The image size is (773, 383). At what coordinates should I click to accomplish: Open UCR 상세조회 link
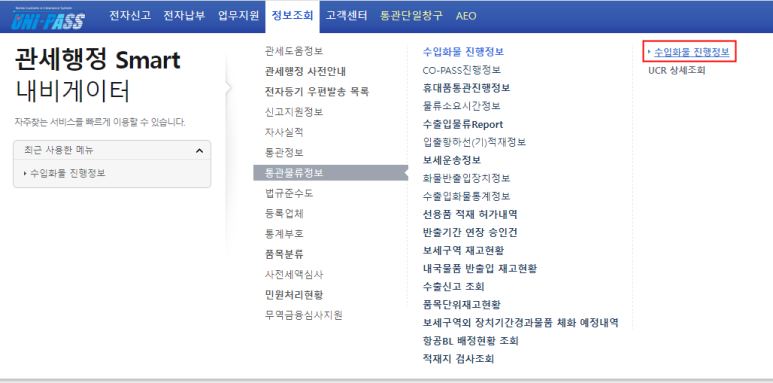(x=677, y=70)
